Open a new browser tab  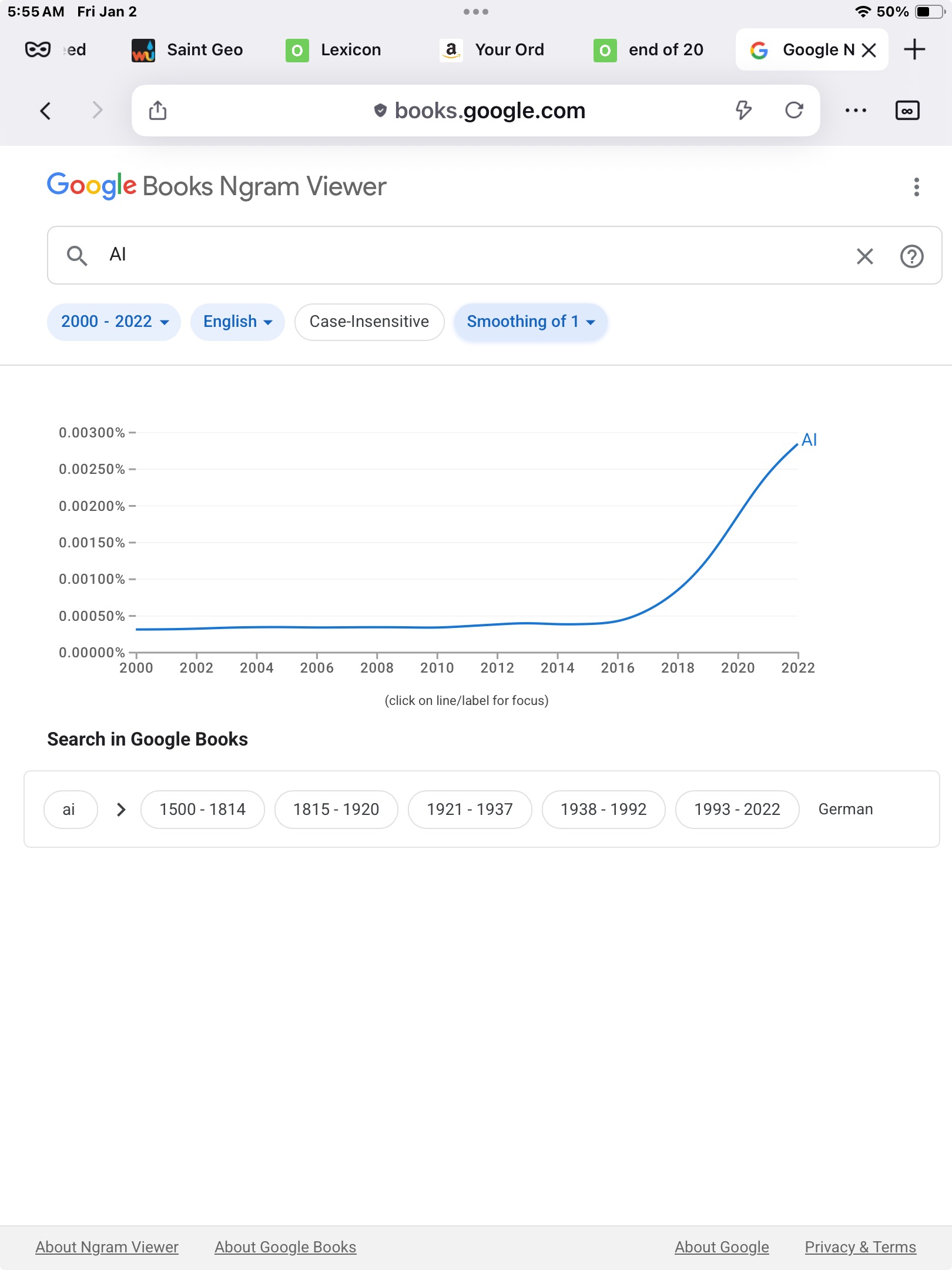click(914, 49)
